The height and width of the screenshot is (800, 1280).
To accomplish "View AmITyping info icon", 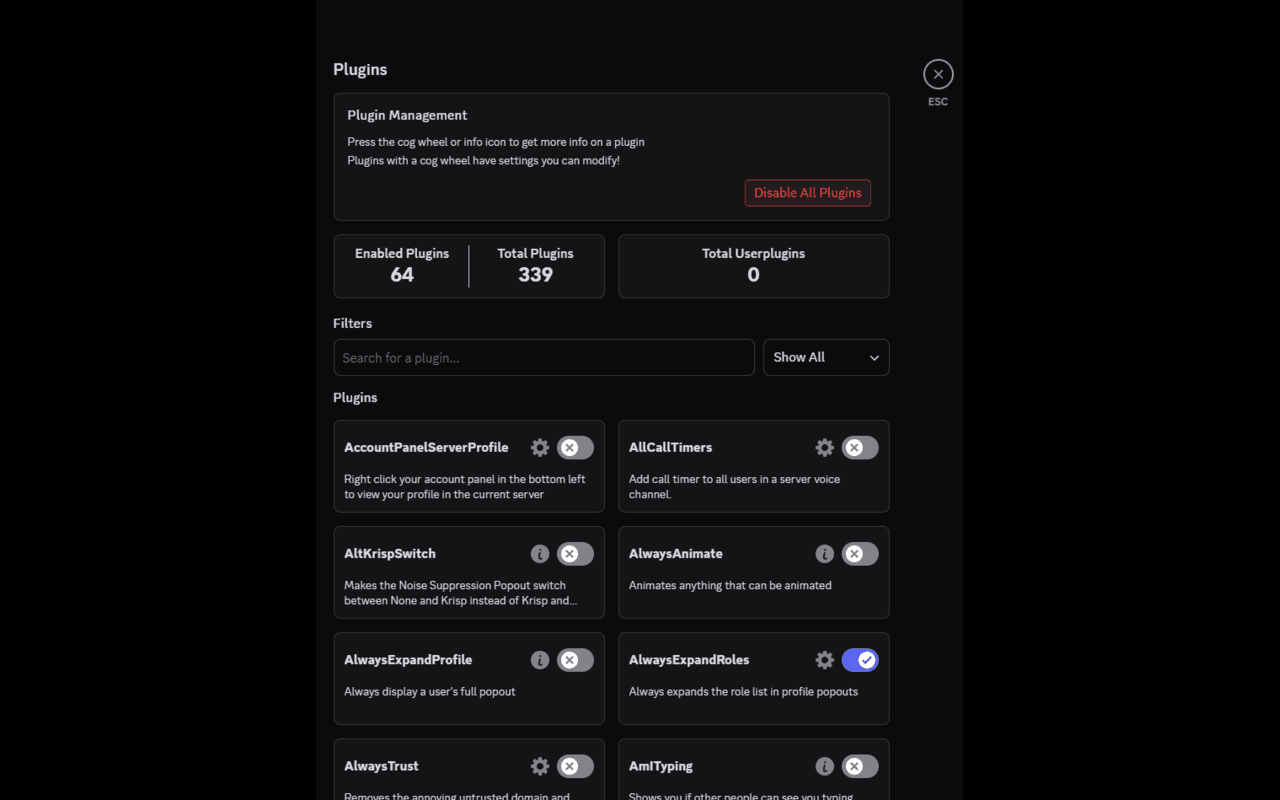I will pyautogui.click(x=824, y=766).
